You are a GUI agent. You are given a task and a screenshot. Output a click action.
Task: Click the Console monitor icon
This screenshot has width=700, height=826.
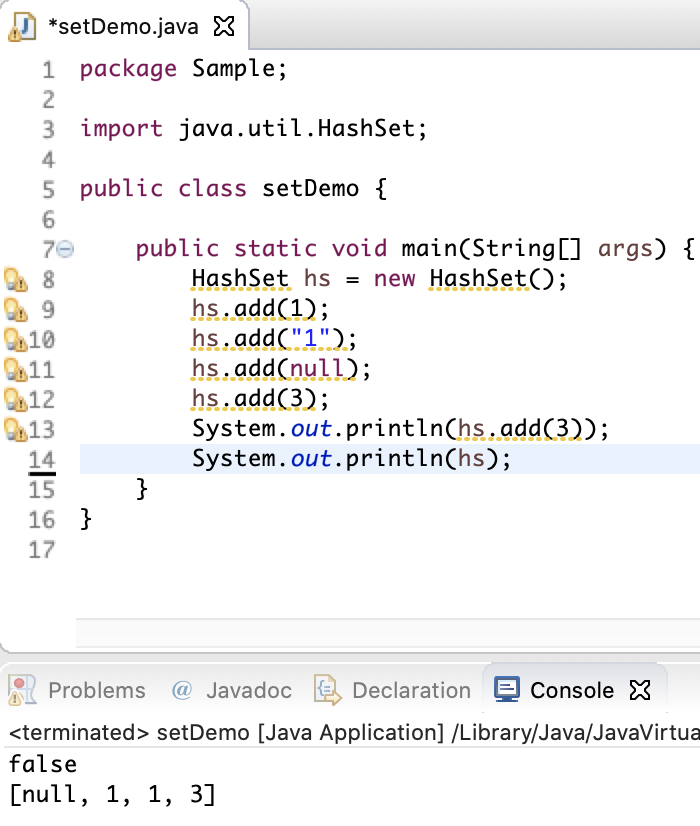point(507,689)
